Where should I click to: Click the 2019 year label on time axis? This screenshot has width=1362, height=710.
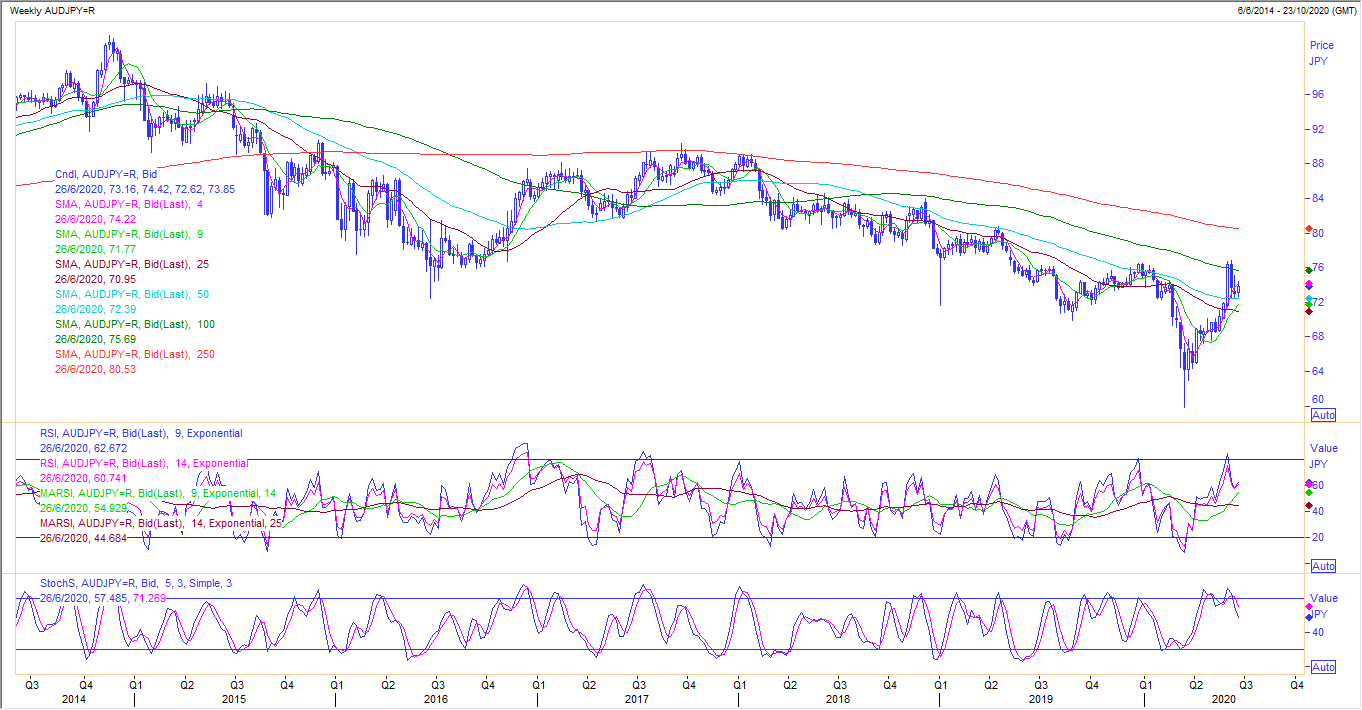[1041, 700]
